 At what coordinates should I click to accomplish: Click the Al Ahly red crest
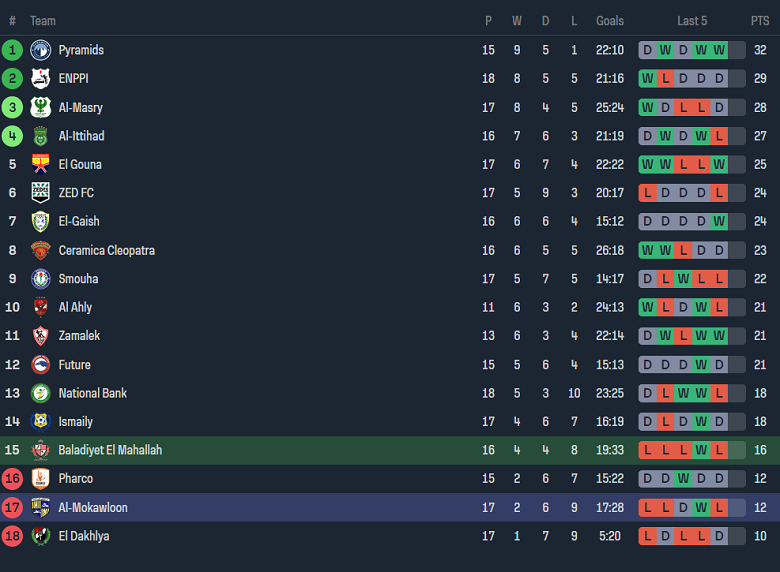point(40,308)
